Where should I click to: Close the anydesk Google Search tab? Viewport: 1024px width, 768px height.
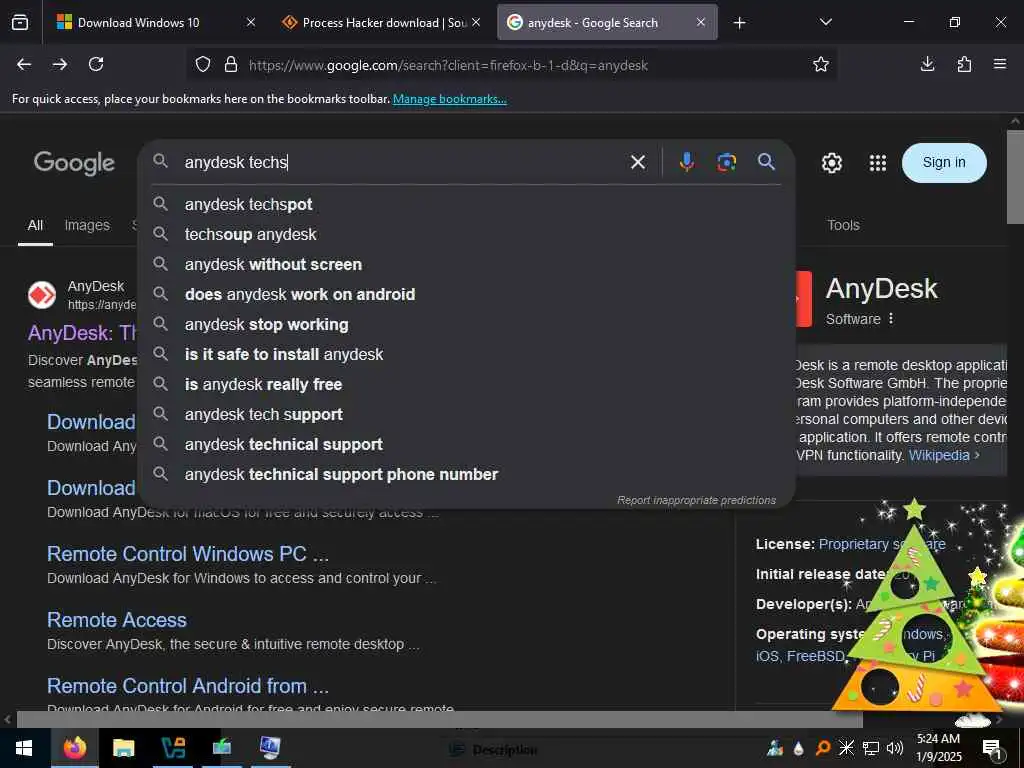tap(701, 23)
